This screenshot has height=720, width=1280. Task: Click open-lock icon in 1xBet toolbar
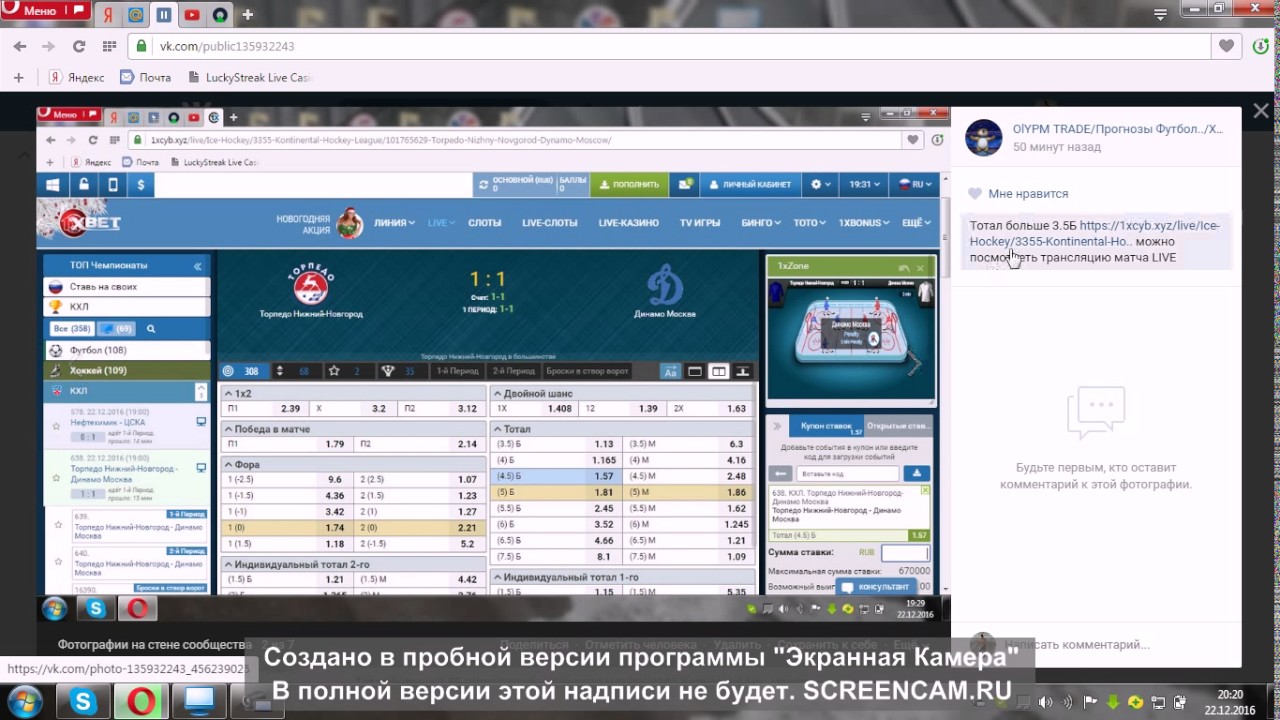[83, 184]
